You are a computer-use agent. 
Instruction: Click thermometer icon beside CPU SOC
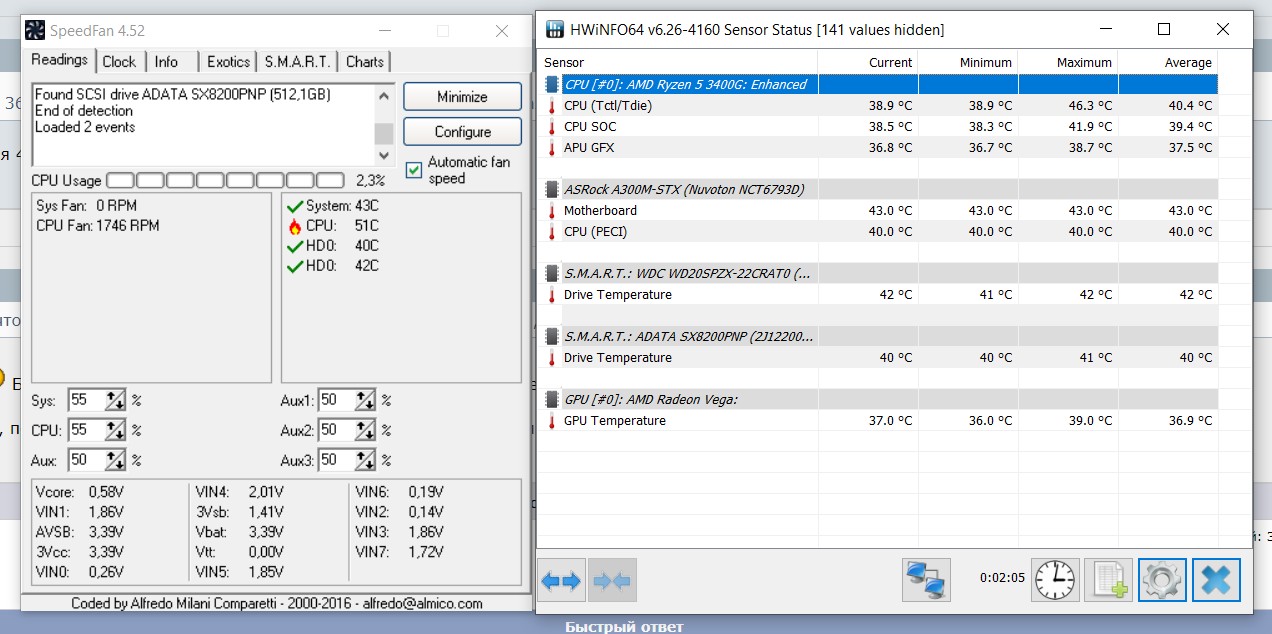[x=551, y=126]
